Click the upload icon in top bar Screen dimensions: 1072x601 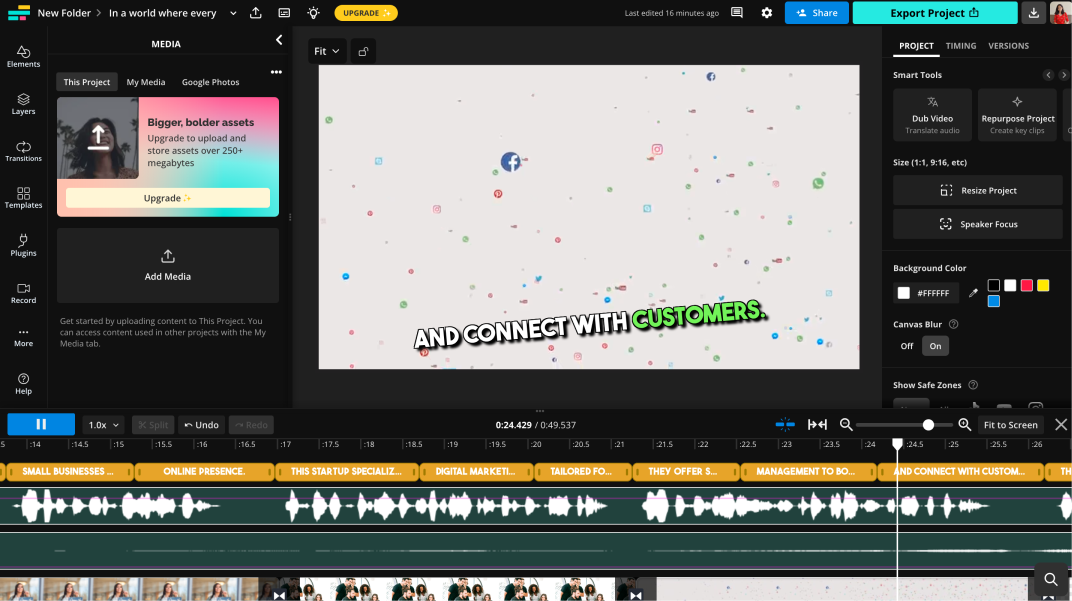tap(256, 13)
